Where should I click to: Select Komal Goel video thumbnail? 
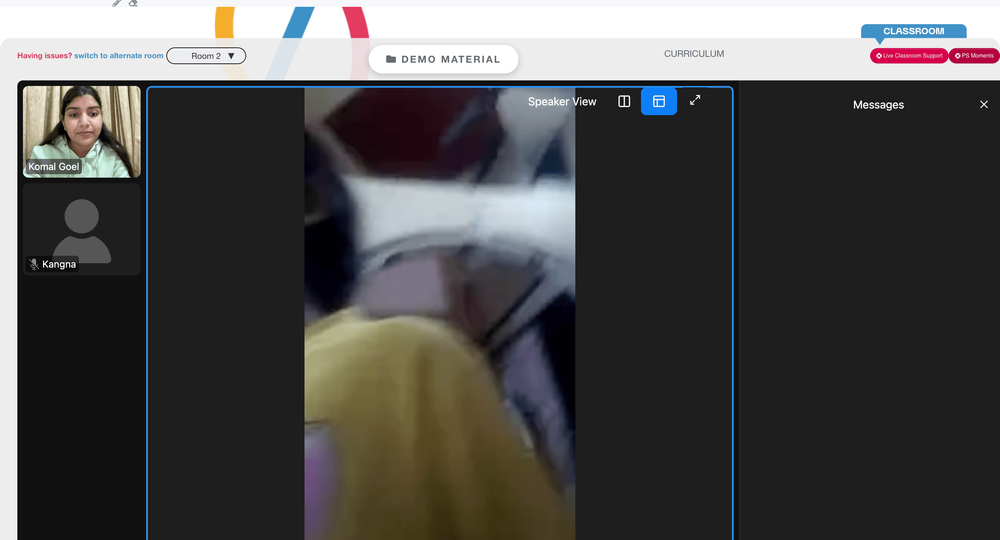(82, 132)
